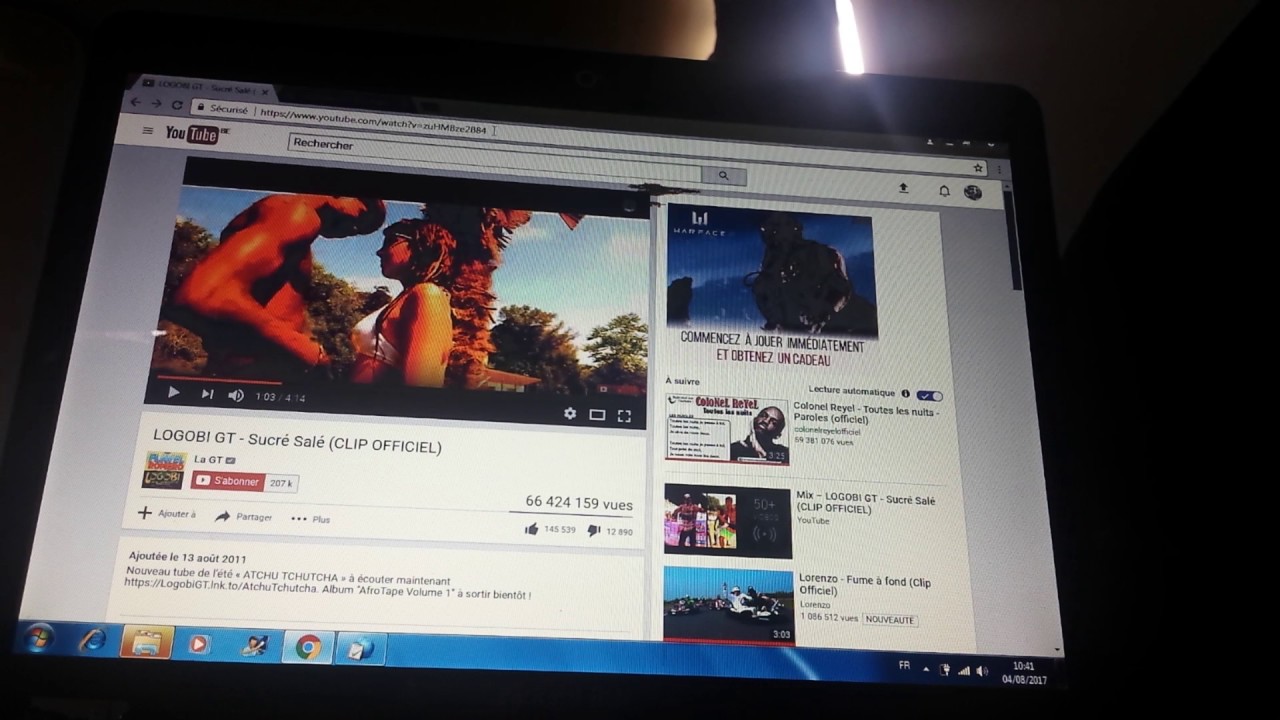Screen dimensions: 1280x720
Task: Show hidden tray icons arrow
Action: [x=925, y=667]
